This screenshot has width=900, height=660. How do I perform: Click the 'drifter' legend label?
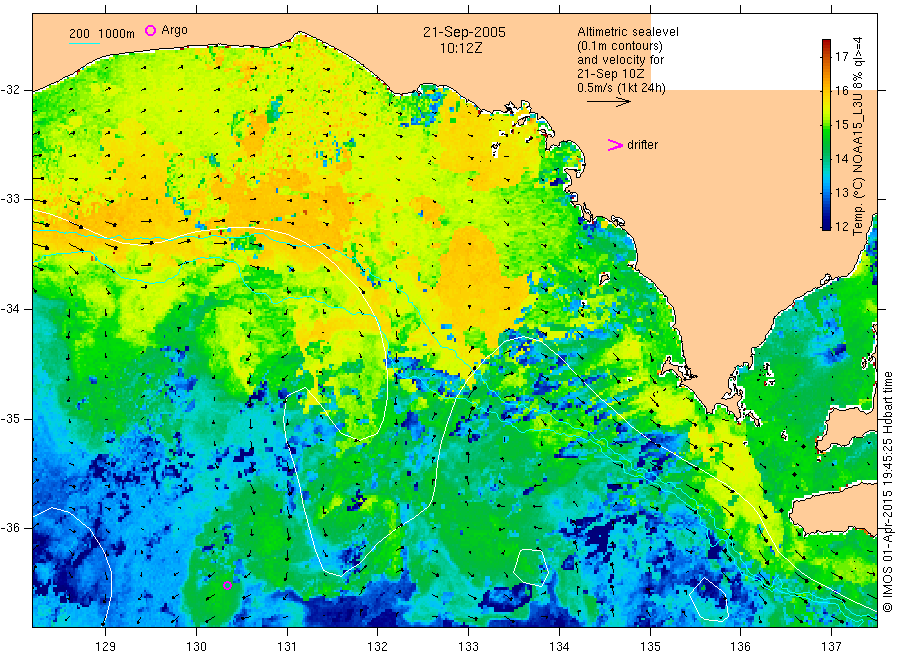coord(642,145)
